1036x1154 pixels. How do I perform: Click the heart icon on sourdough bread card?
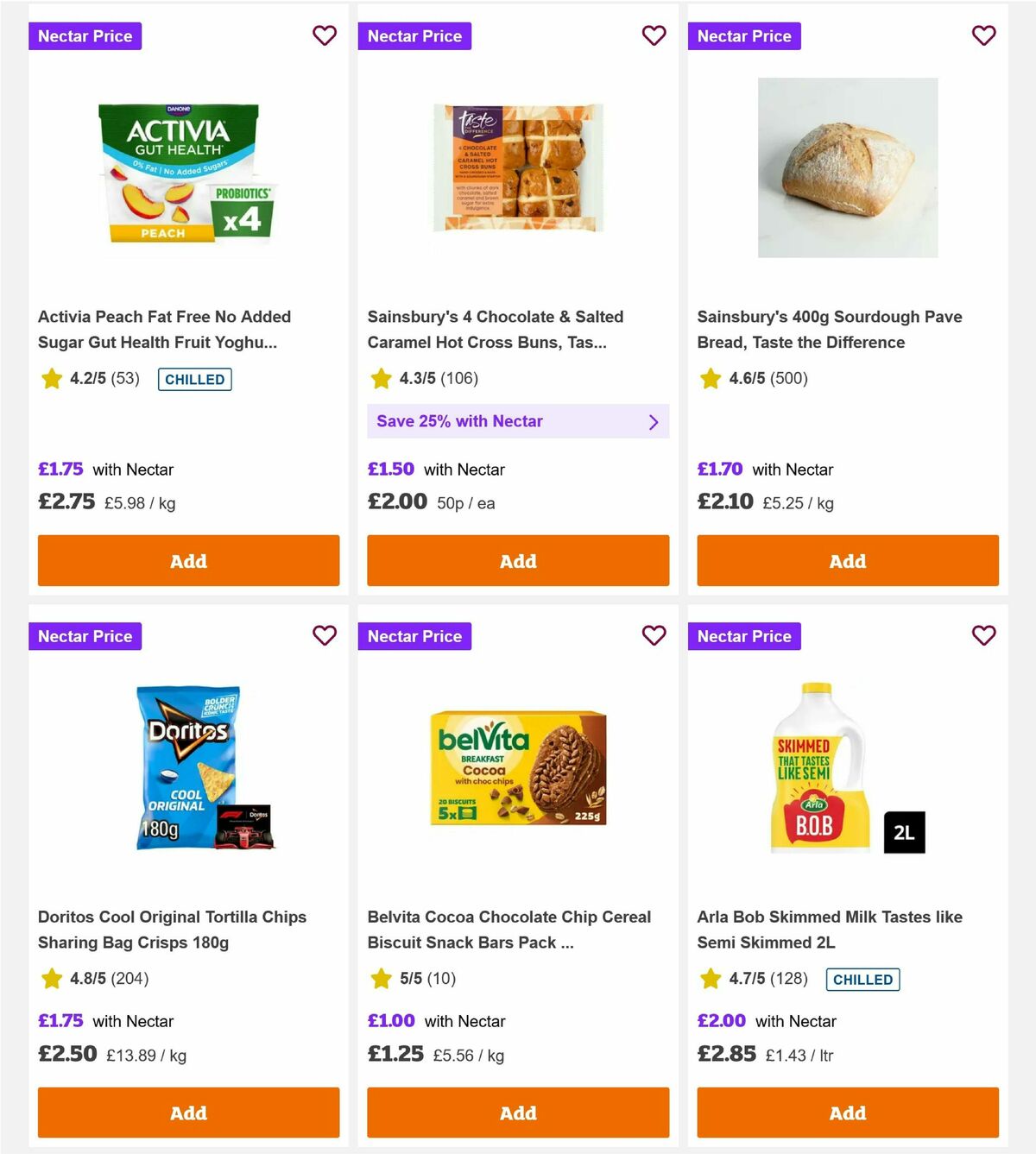(983, 36)
